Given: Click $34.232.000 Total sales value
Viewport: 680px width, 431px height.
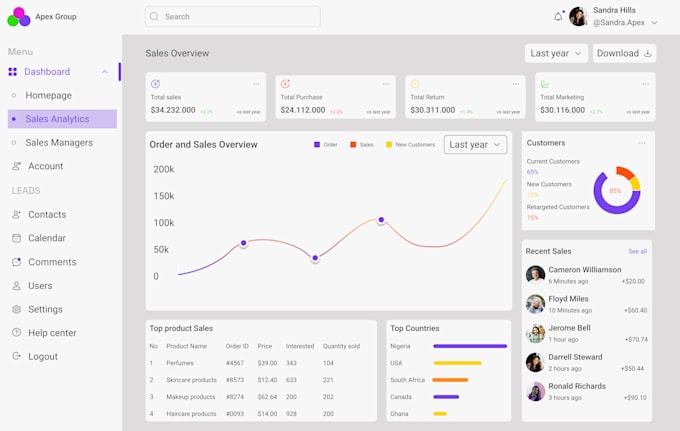Looking at the screenshot, I should tap(173, 110).
